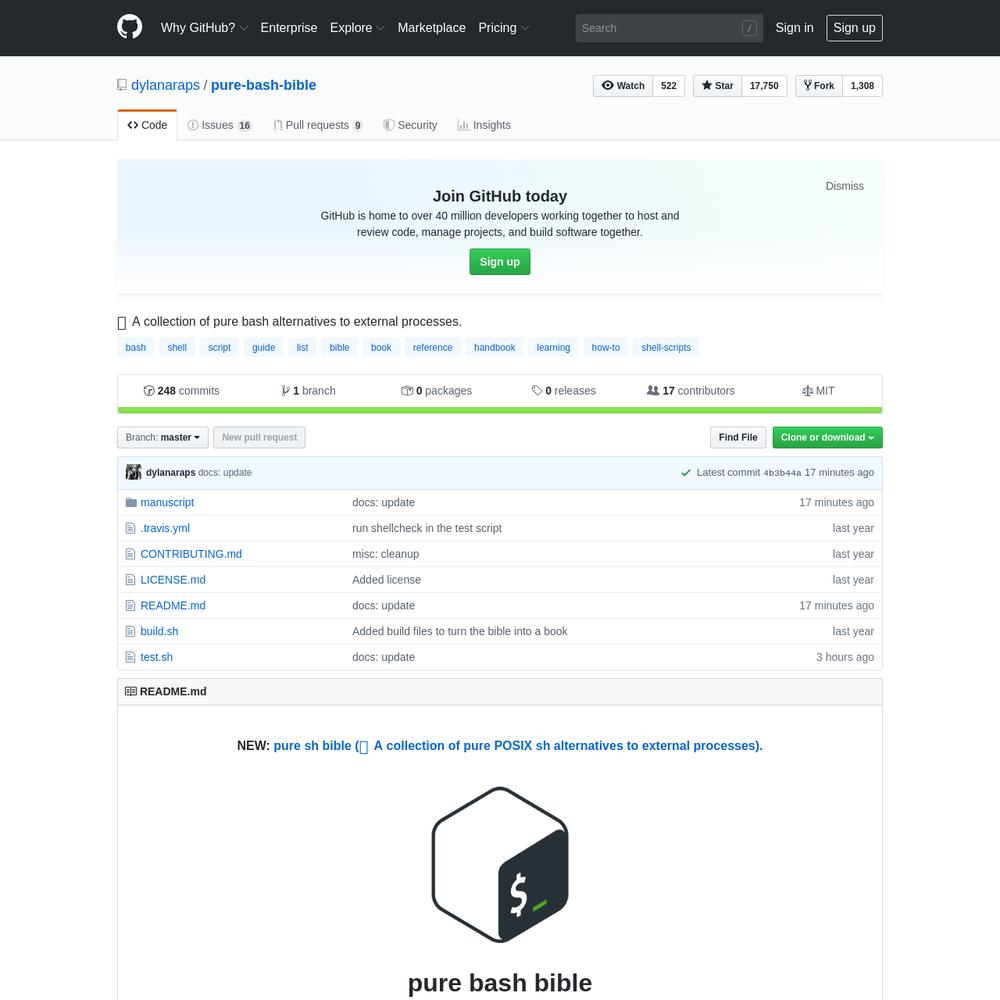Click the Sign up button in header
1000x1000 pixels.
[855, 28]
